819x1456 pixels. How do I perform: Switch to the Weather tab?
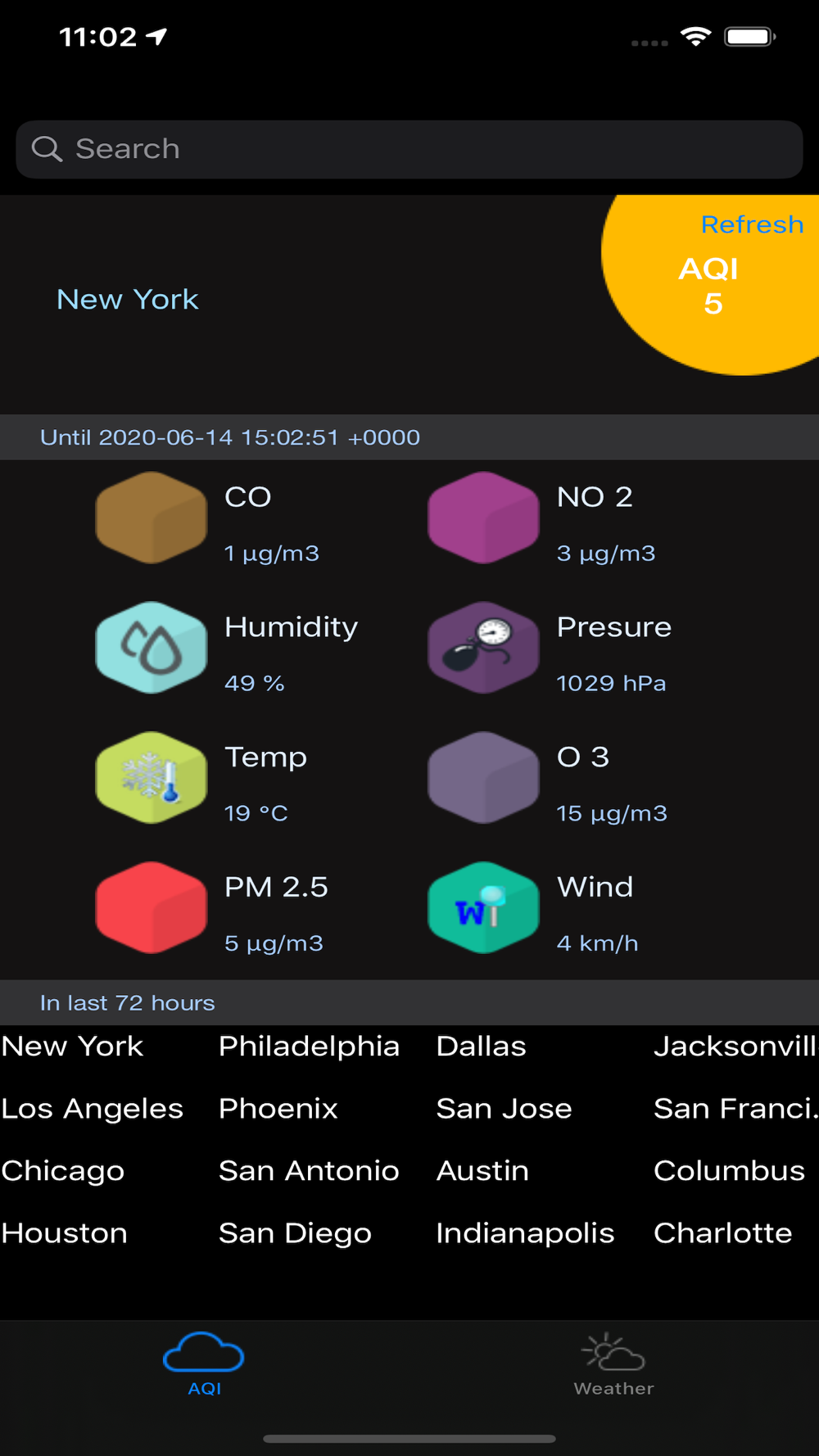coord(613,1364)
